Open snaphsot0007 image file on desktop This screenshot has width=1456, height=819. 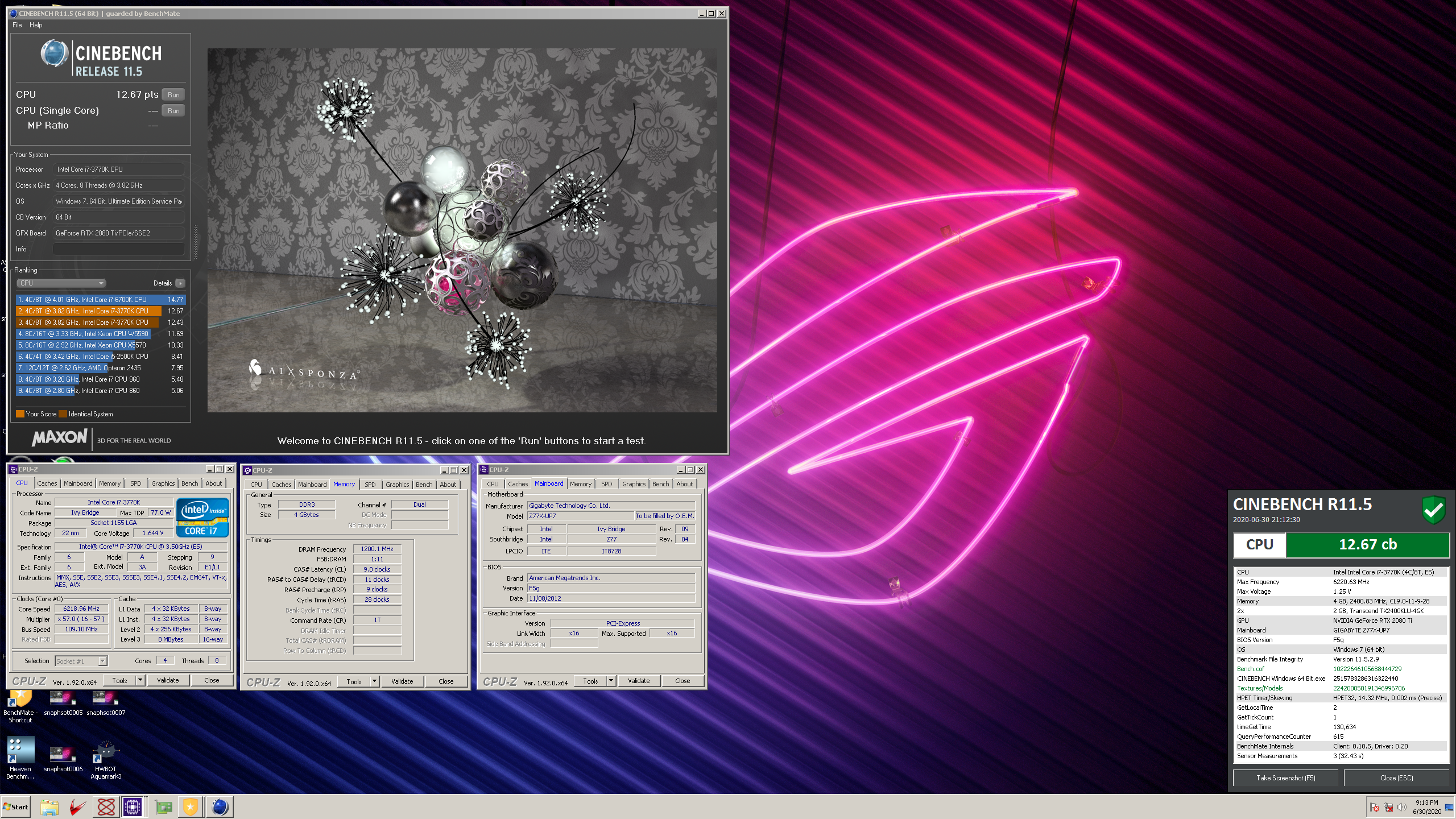(x=106, y=703)
